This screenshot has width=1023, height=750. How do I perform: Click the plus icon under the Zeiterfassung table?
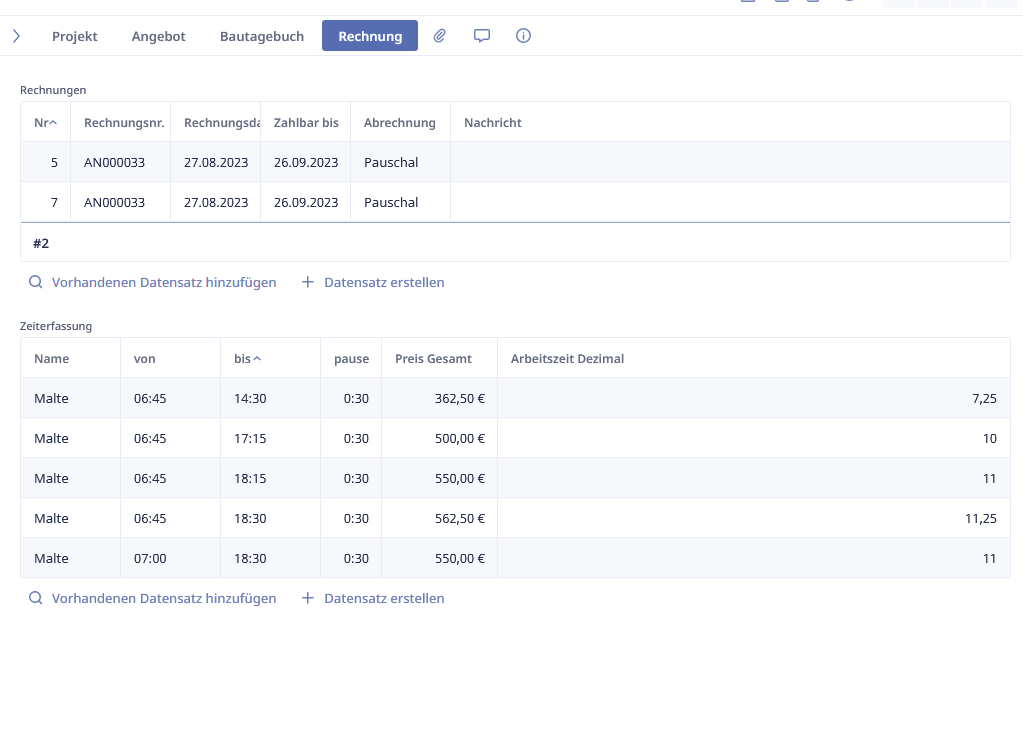click(308, 598)
